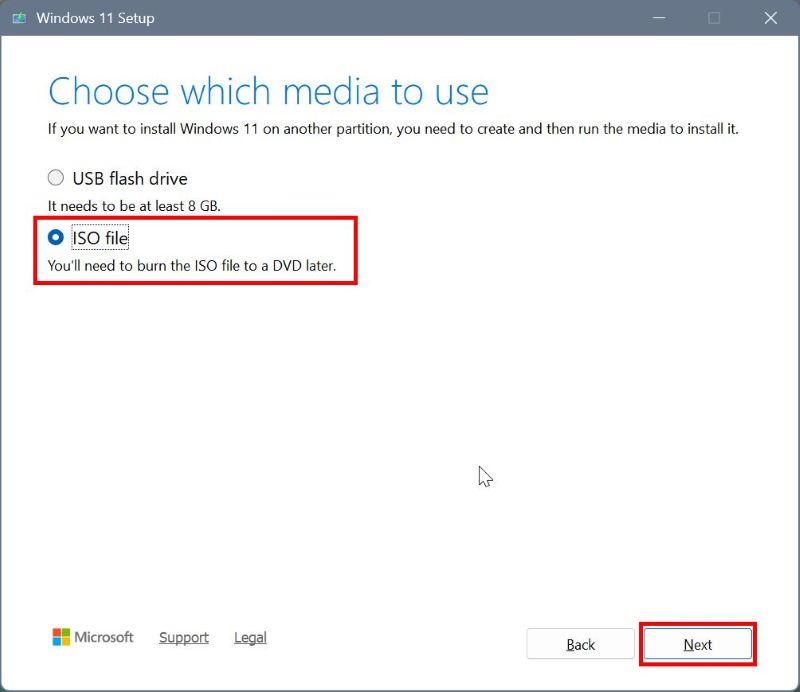
Task: Select the ISO file radio button
Action: [56, 238]
